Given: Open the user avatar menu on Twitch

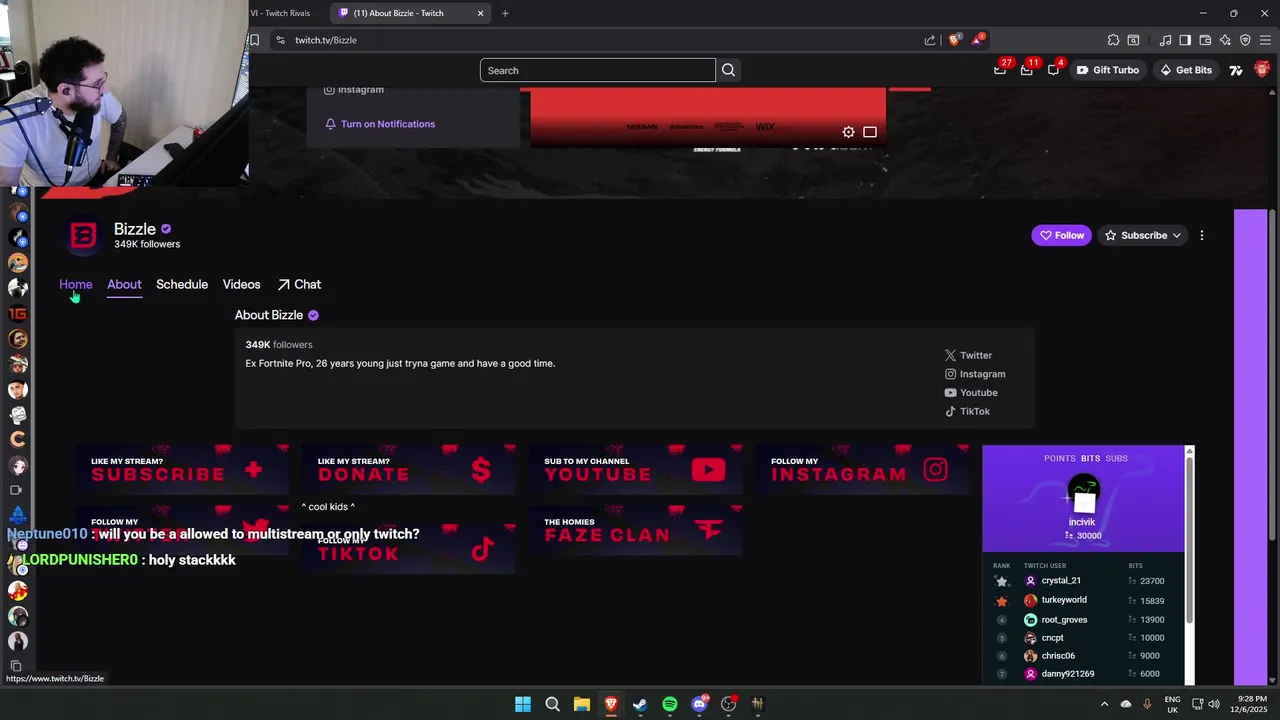Looking at the screenshot, I should 1262,70.
